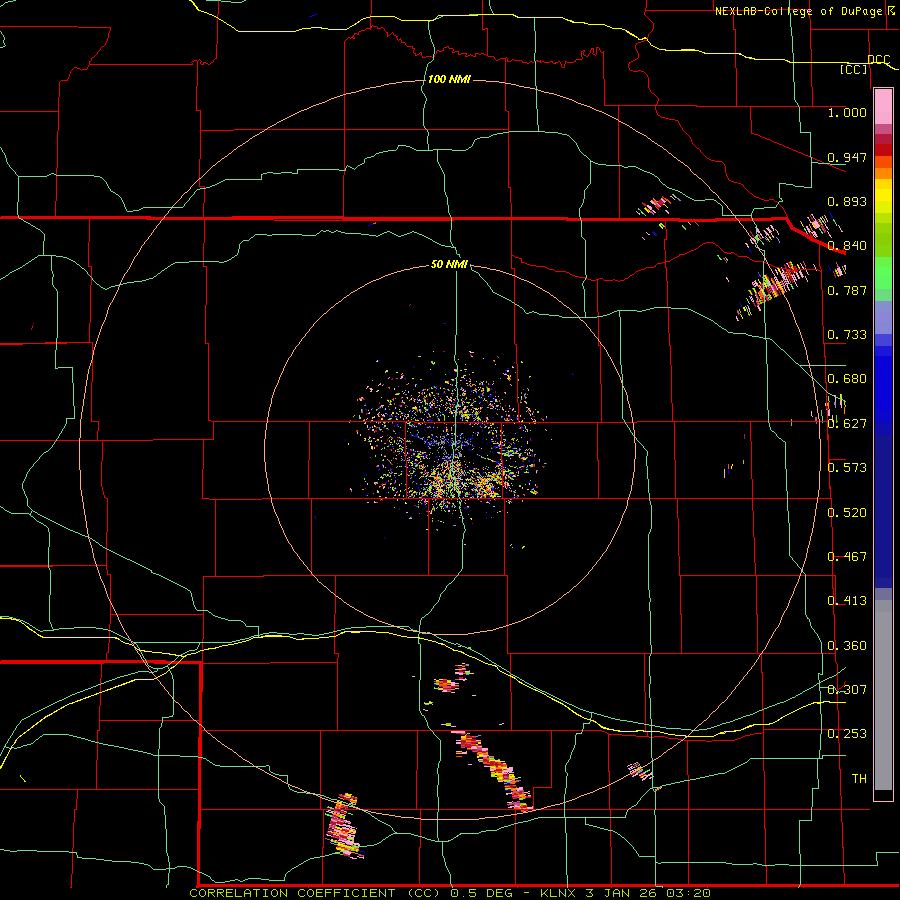Image resolution: width=900 pixels, height=900 pixels.
Task: Select the 1.000 value on the scale
Action: pyautogui.click(x=847, y=112)
